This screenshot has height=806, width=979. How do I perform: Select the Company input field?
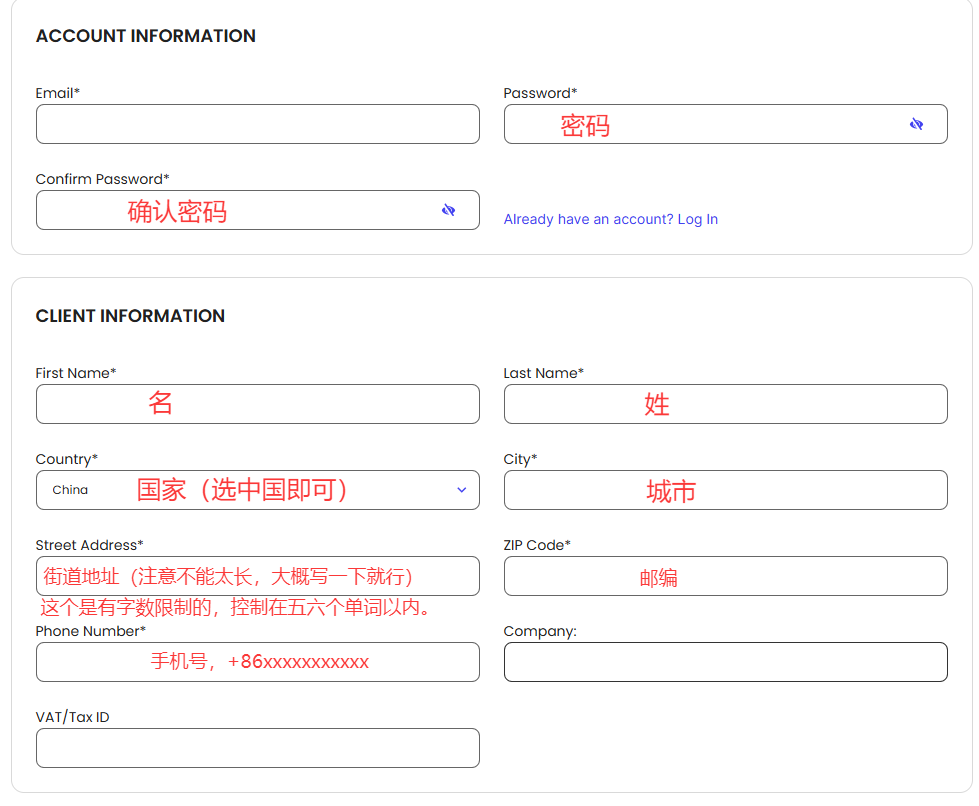(726, 662)
